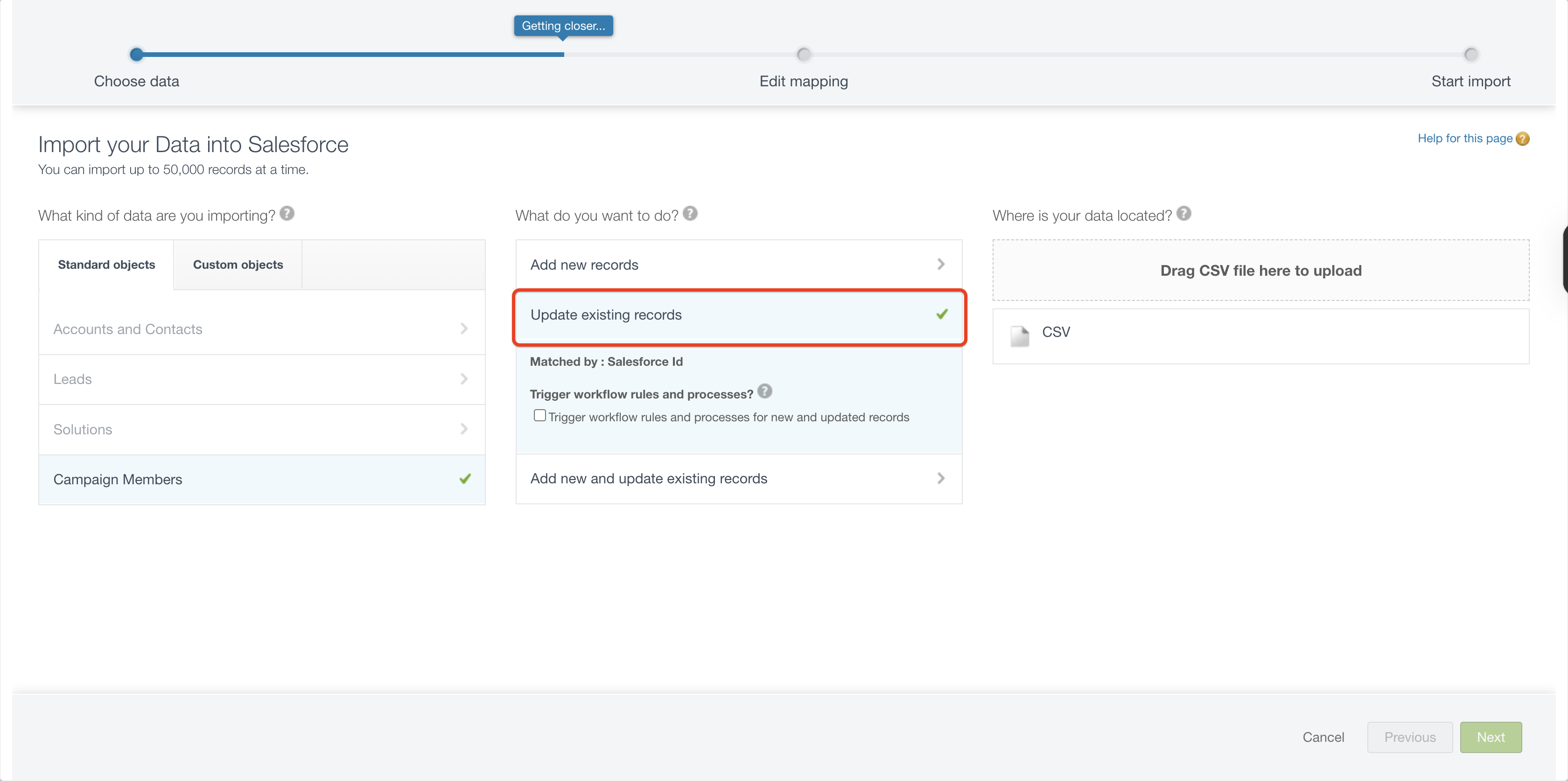Expand the Leads option arrow
The image size is (1568, 781).
pos(464,379)
